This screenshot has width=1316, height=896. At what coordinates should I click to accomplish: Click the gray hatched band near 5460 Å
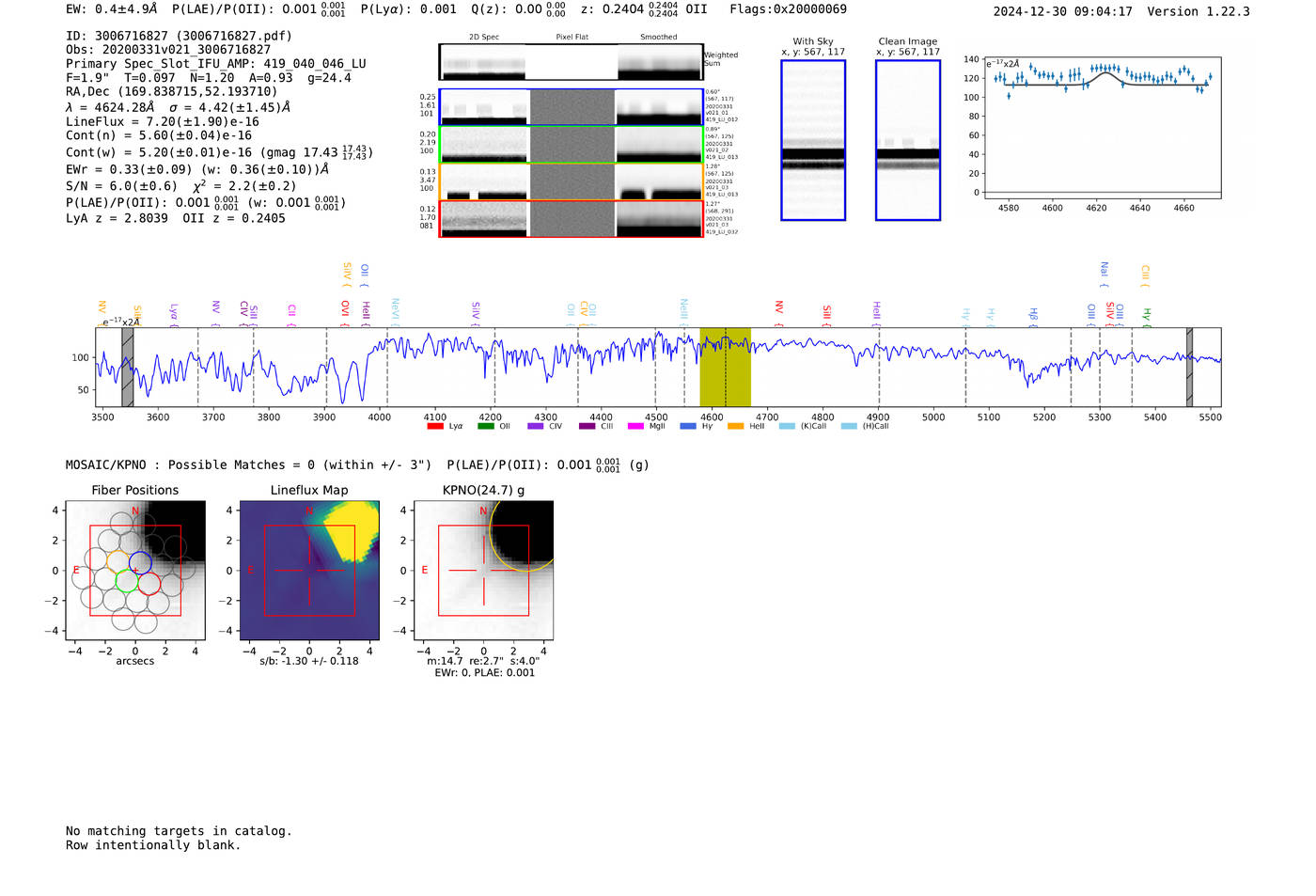1189,367
